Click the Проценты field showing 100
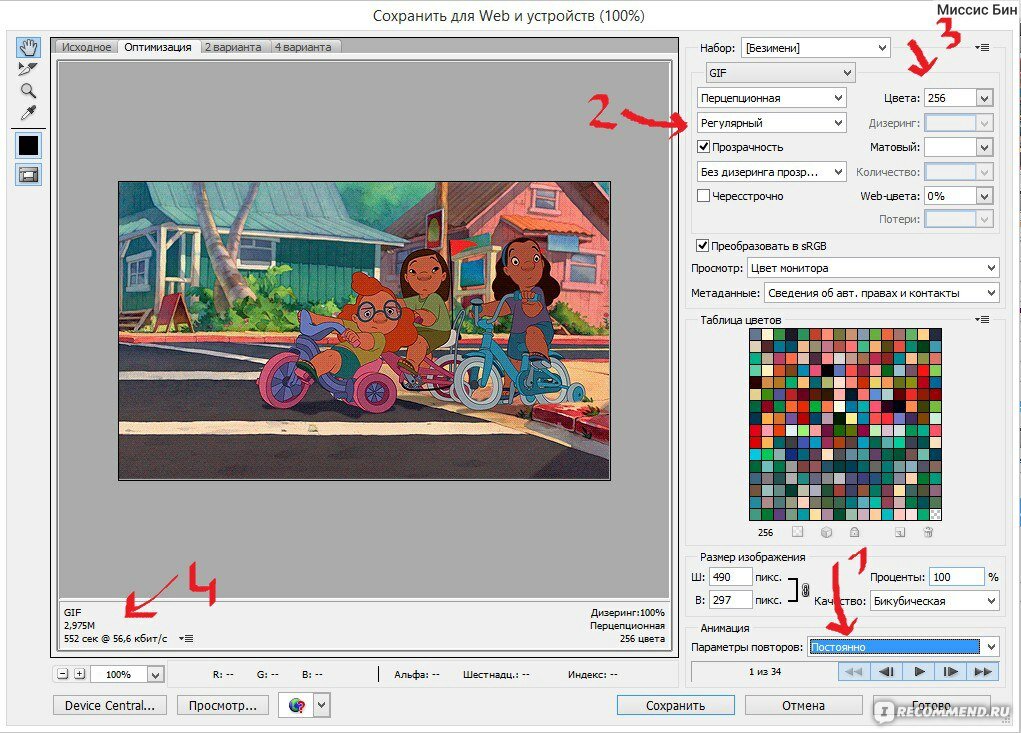The image size is (1021, 733). 956,577
